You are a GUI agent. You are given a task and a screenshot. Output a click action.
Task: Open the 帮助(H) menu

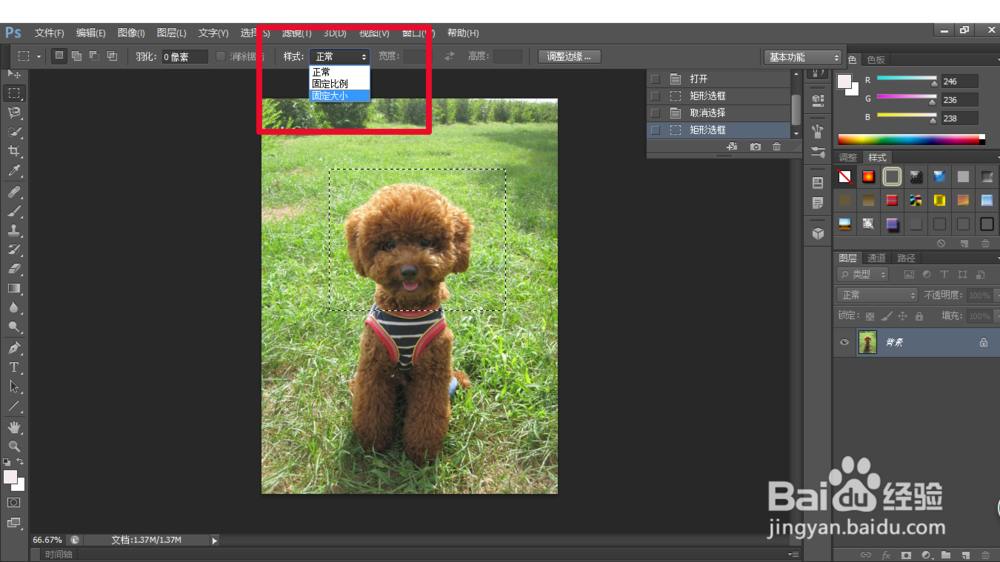[463, 33]
